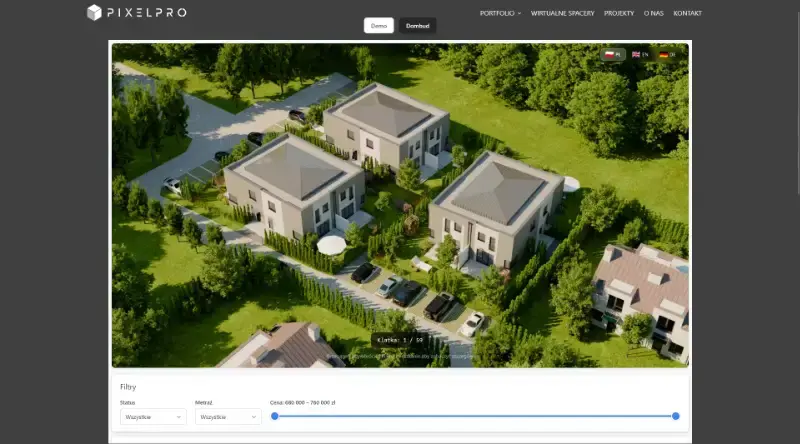Viewport: 800px width, 444px height.
Task: Go to Wirtualne Spacery page
Action: 562,13
